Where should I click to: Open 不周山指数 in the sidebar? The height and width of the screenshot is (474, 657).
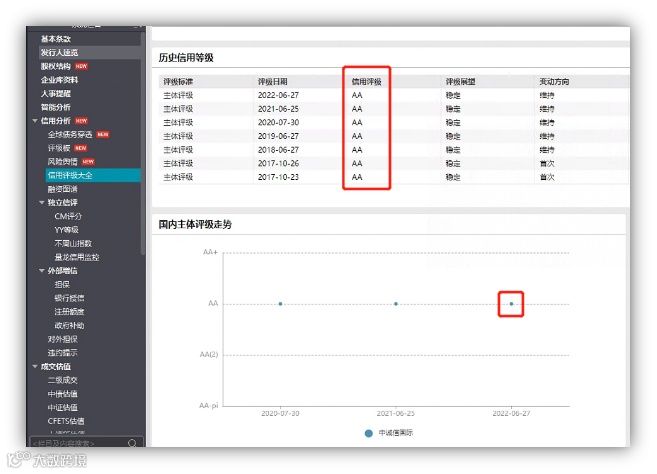73,243
